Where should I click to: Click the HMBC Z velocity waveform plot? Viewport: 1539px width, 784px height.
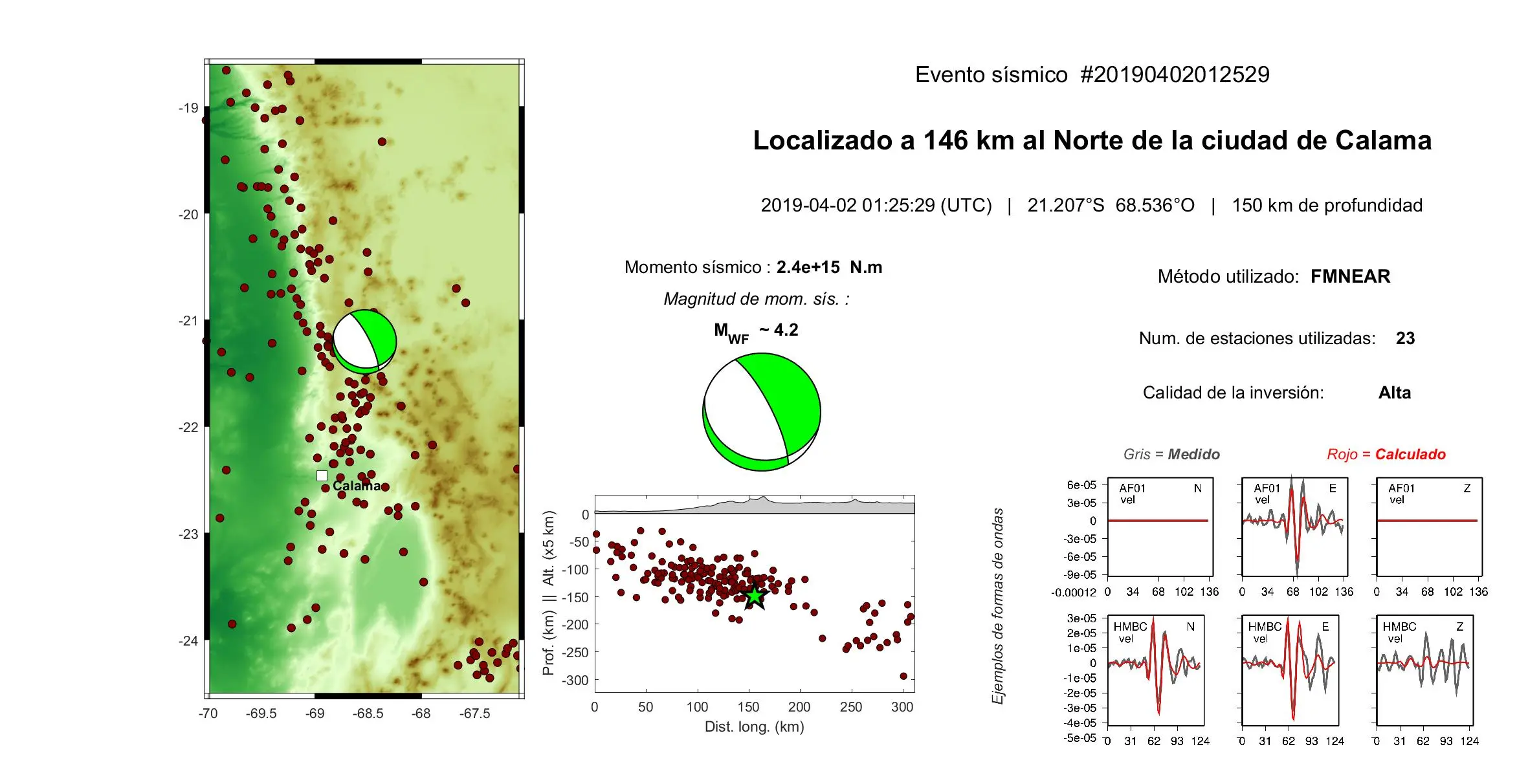pyautogui.click(x=1424, y=670)
